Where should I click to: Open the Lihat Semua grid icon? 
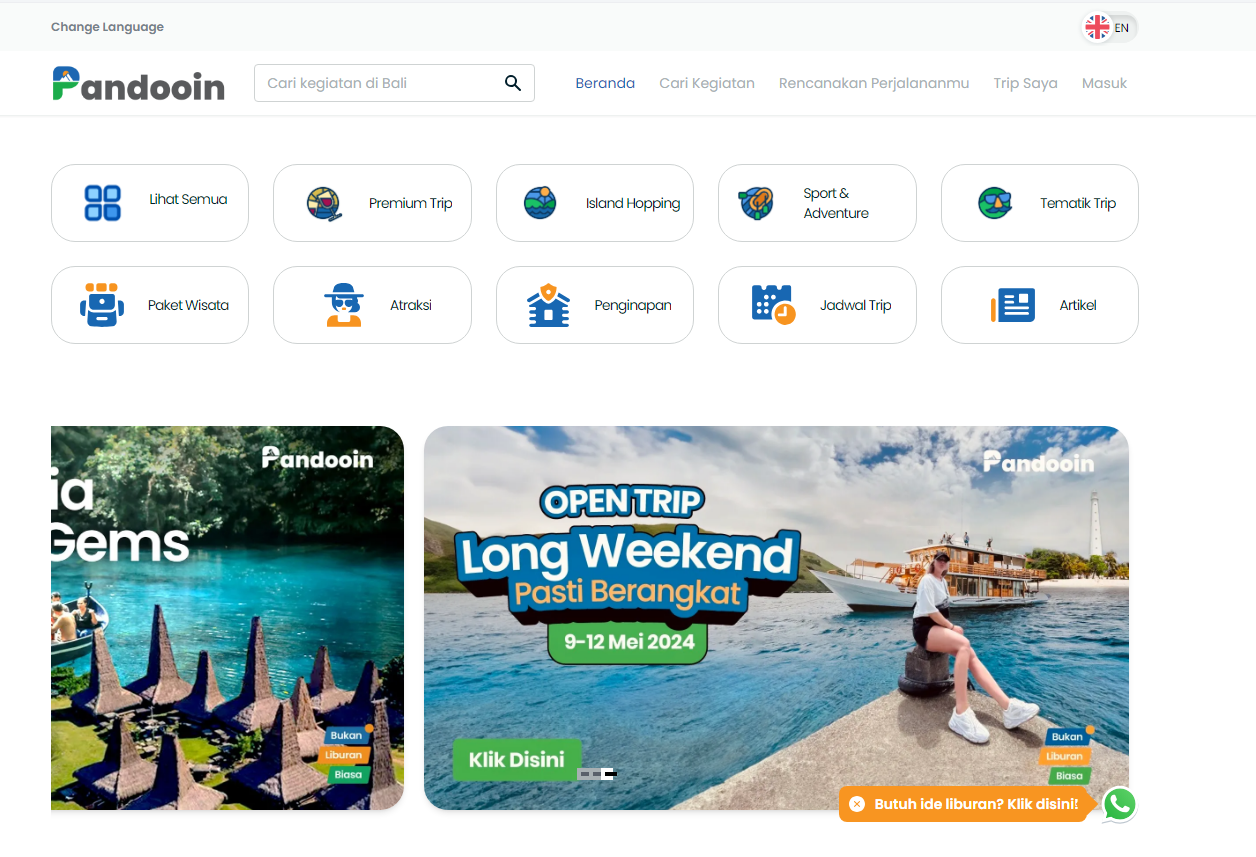tap(103, 203)
